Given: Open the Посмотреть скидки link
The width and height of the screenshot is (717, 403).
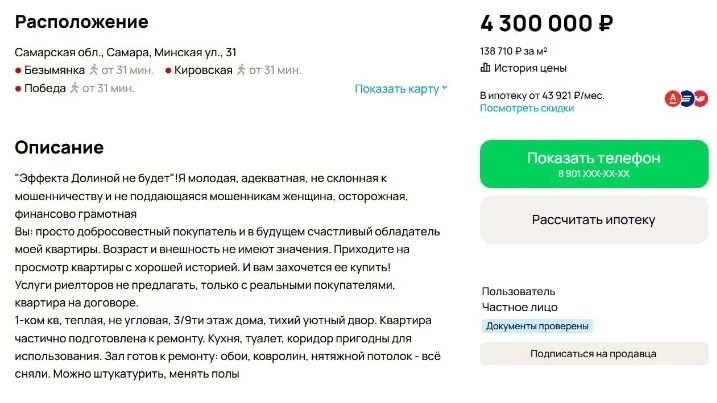Looking at the screenshot, I should click(x=527, y=108).
